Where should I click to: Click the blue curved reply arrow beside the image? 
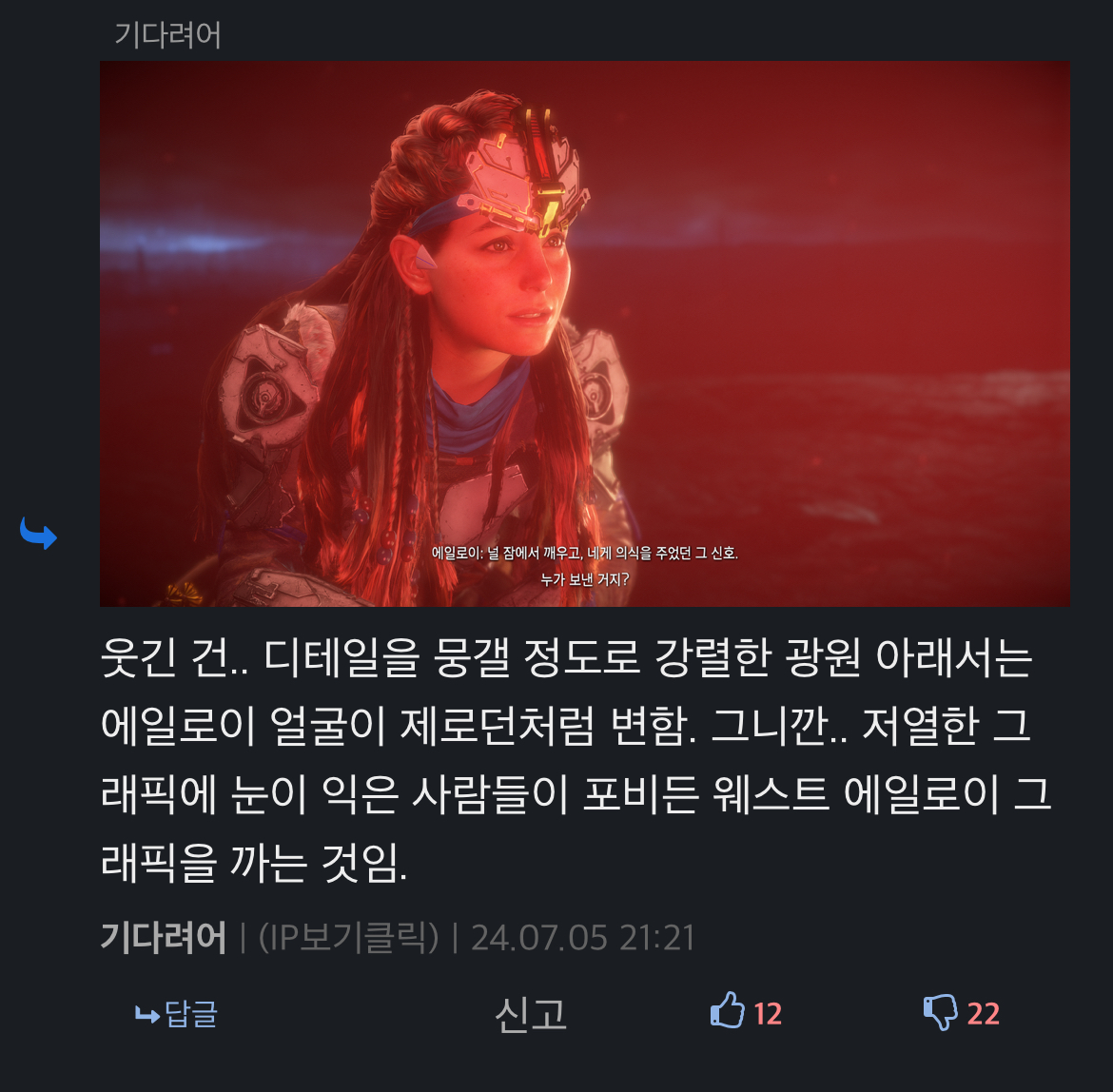pos(38,533)
